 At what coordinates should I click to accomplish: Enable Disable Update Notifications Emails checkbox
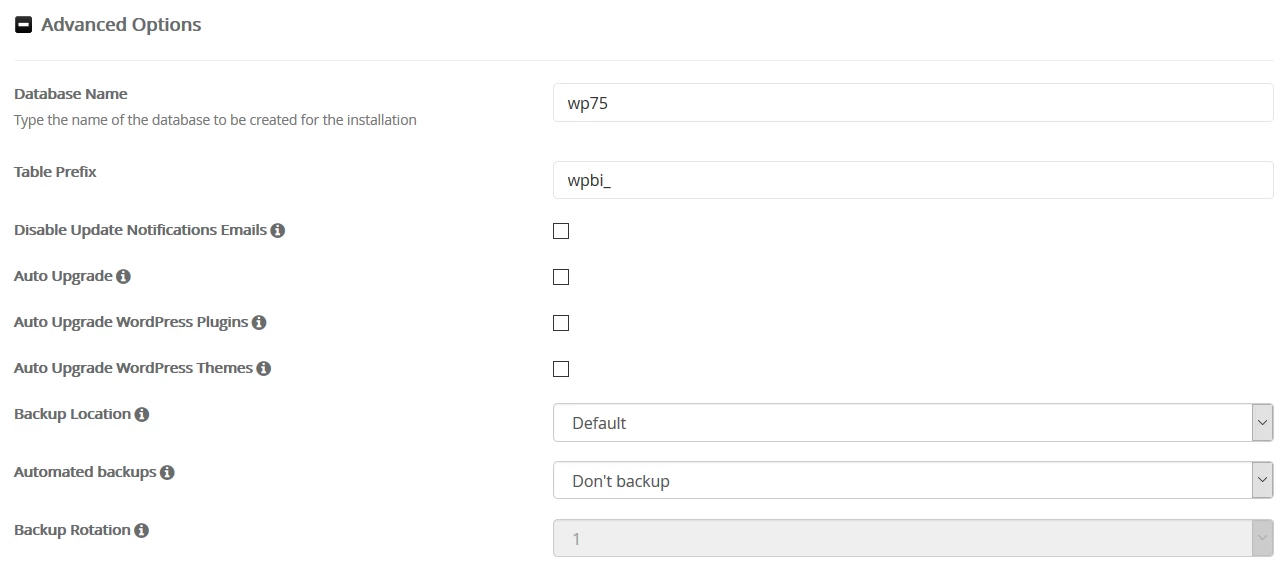tap(561, 231)
